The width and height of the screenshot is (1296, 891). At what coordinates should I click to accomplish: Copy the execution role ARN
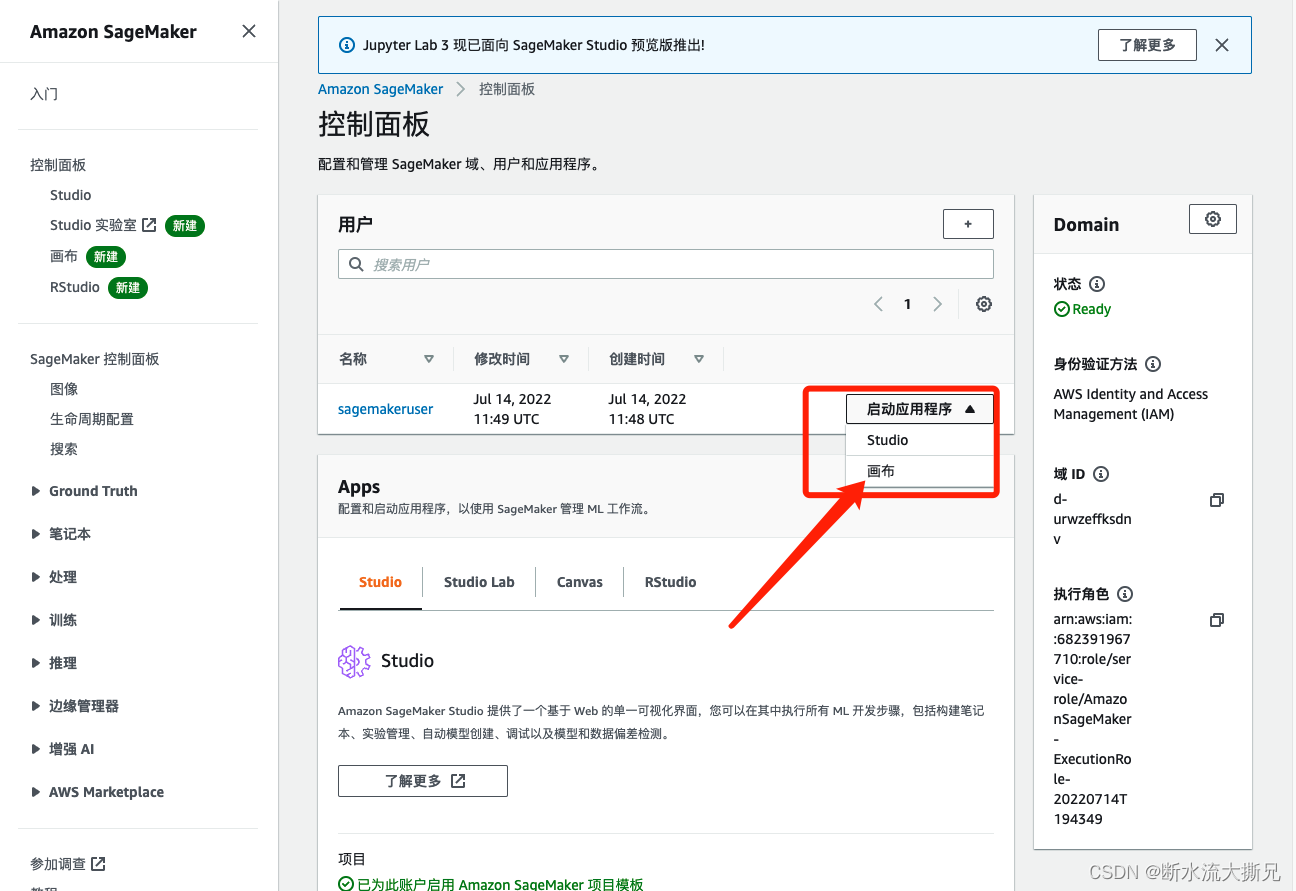coord(1217,620)
